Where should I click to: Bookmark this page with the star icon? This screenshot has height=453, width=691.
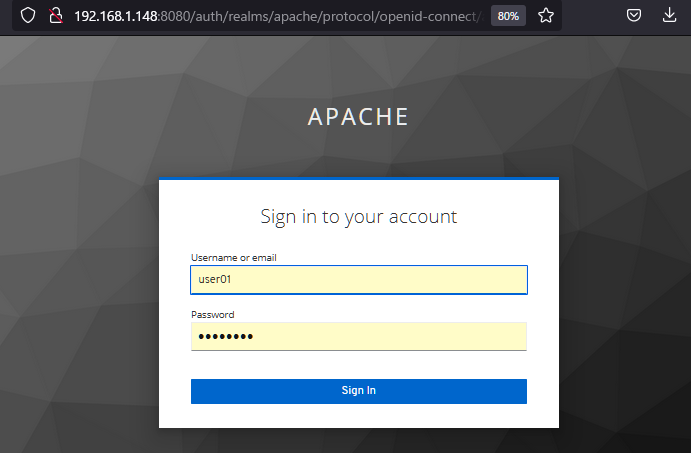pyautogui.click(x=546, y=16)
